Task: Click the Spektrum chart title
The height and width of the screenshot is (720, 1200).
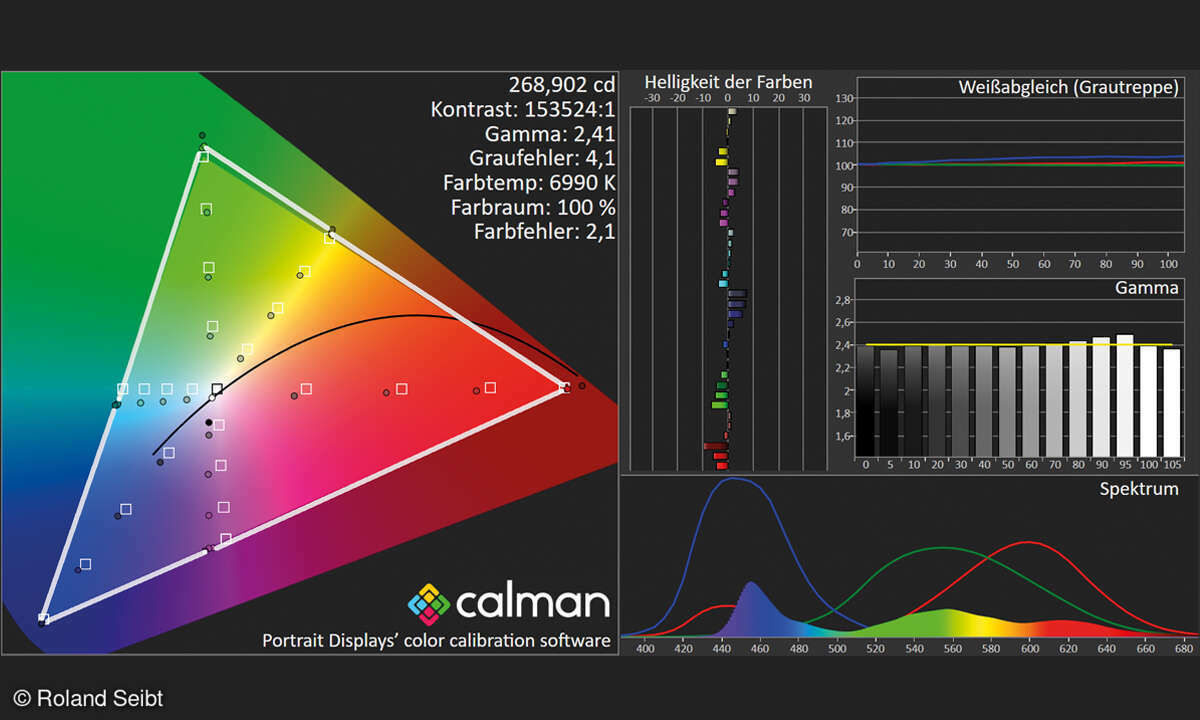Action: coord(1139,489)
